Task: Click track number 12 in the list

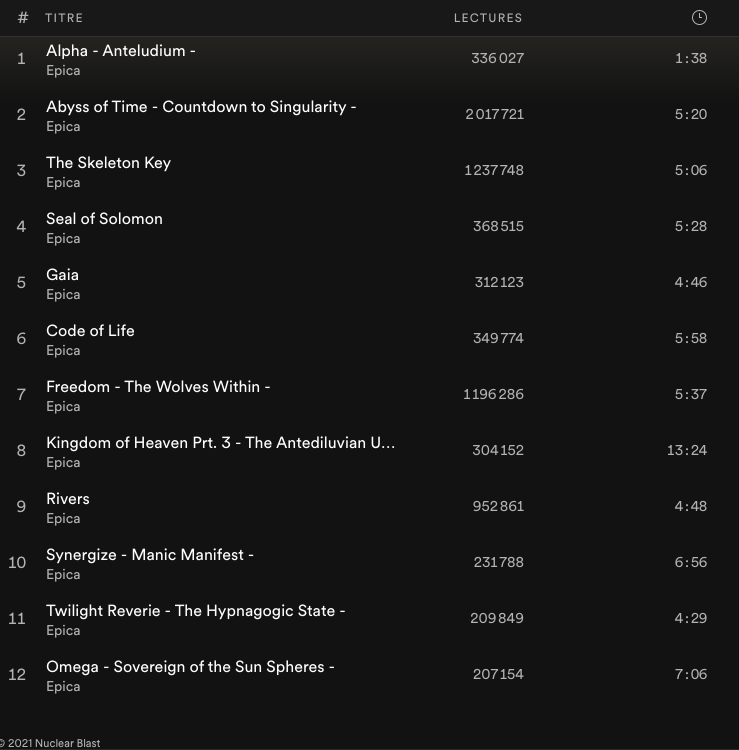Action: pyautogui.click(x=17, y=674)
